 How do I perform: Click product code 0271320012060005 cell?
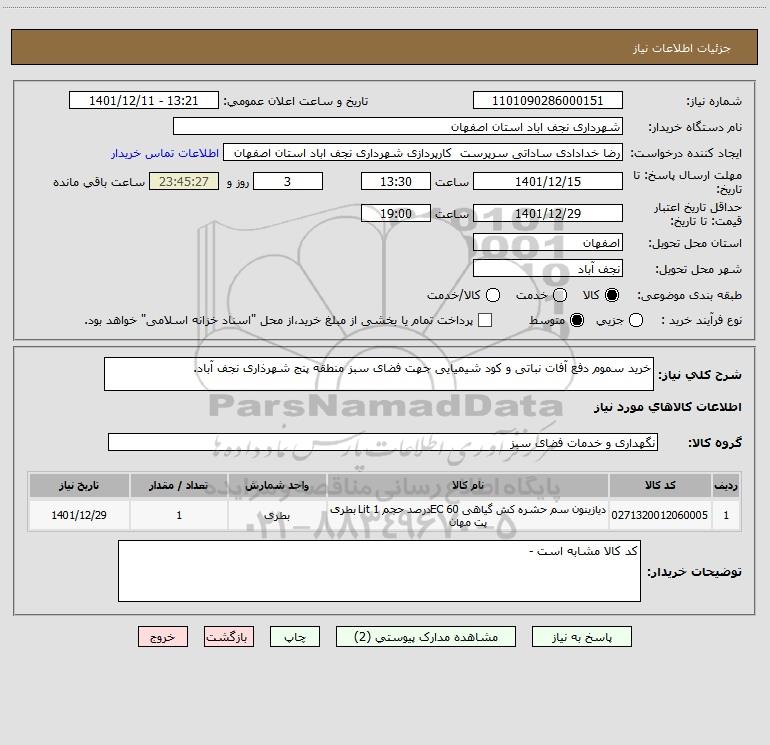660,515
